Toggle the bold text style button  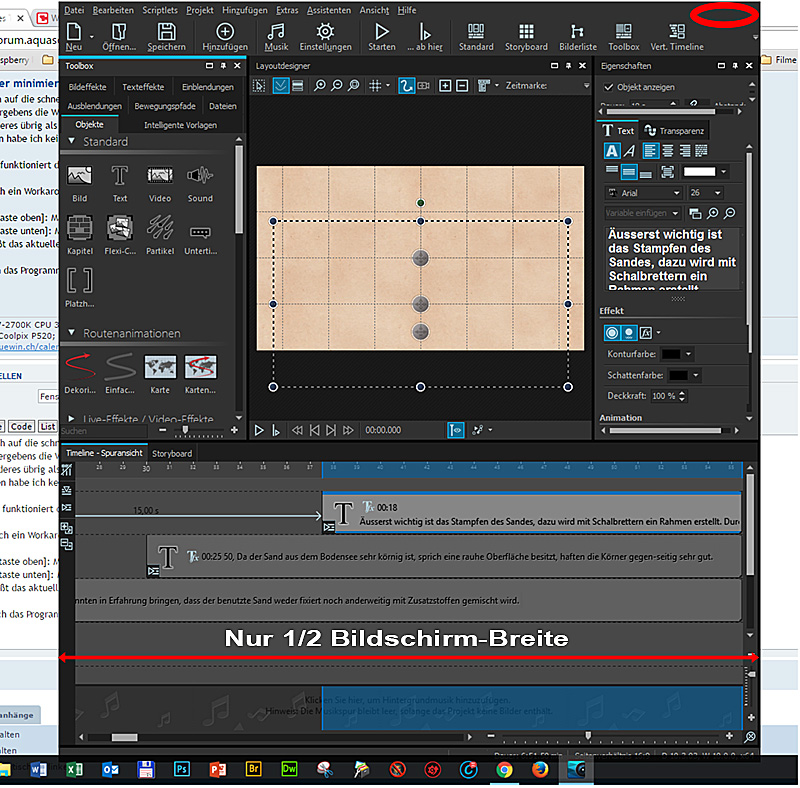612,151
